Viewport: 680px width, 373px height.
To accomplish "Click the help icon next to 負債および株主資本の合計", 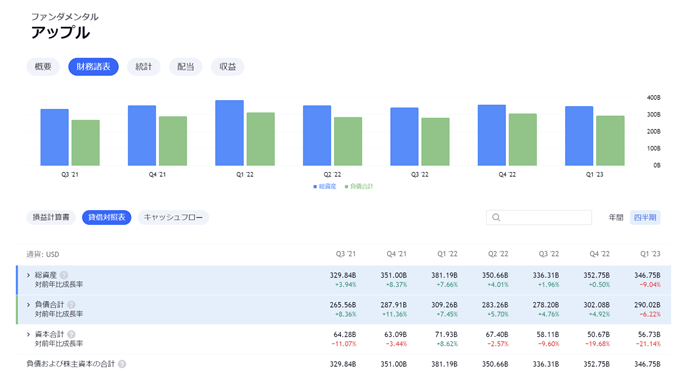I will coord(122,364).
